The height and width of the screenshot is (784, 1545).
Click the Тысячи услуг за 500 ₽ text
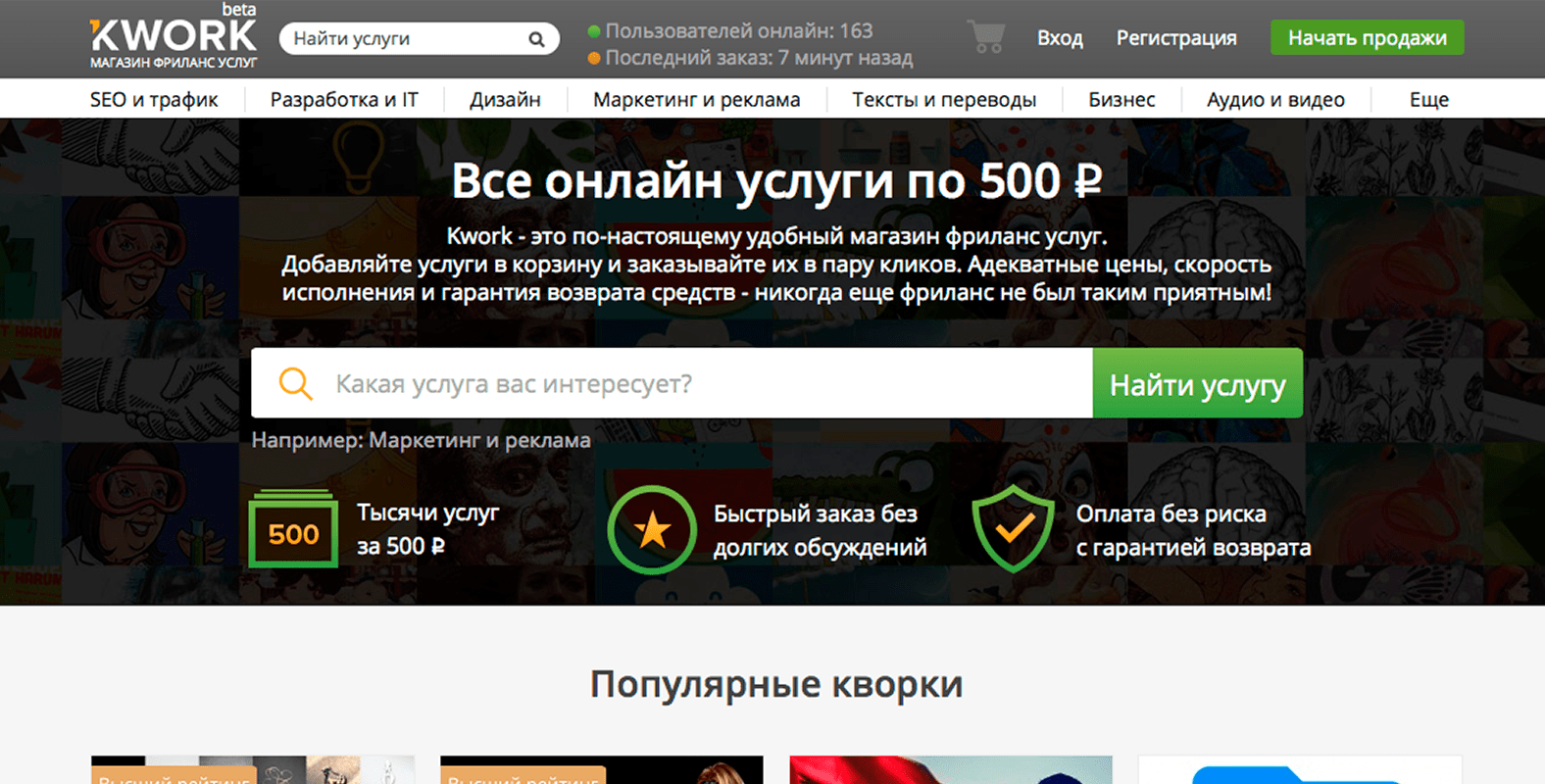pyautogui.click(x=427, y=529)
